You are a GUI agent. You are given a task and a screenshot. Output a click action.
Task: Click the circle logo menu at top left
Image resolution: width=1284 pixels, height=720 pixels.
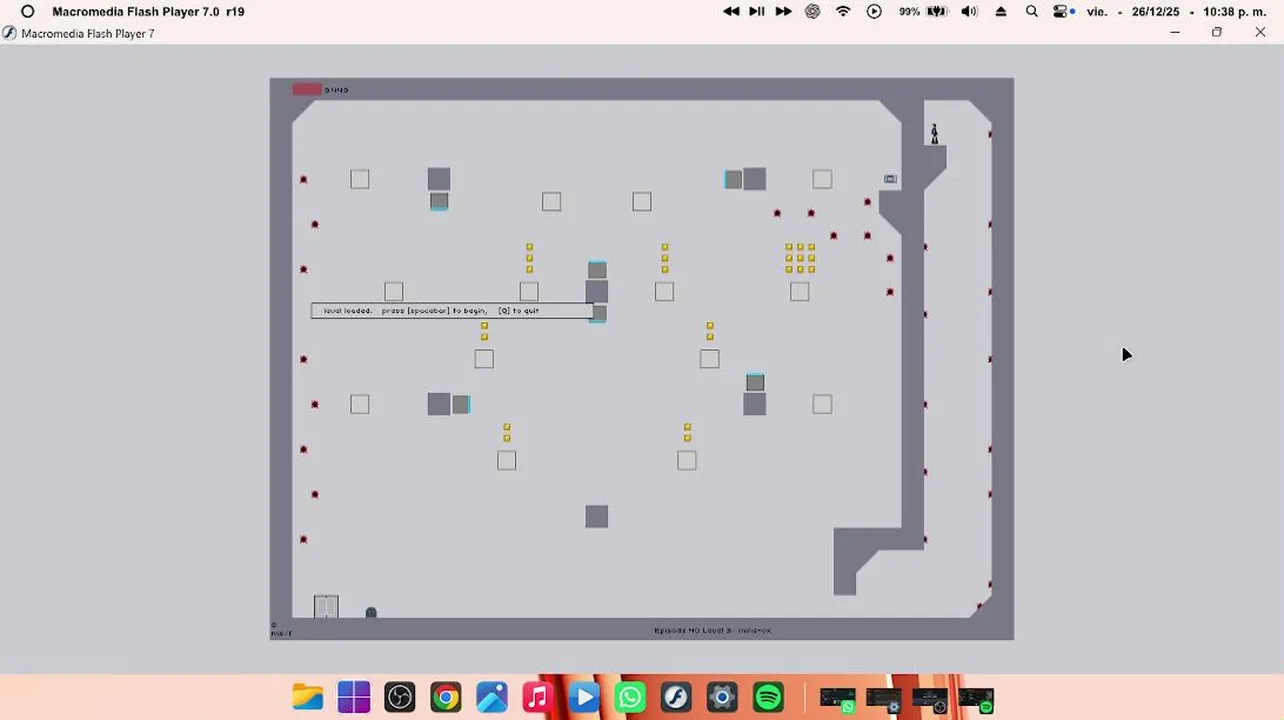click(28, 11)
